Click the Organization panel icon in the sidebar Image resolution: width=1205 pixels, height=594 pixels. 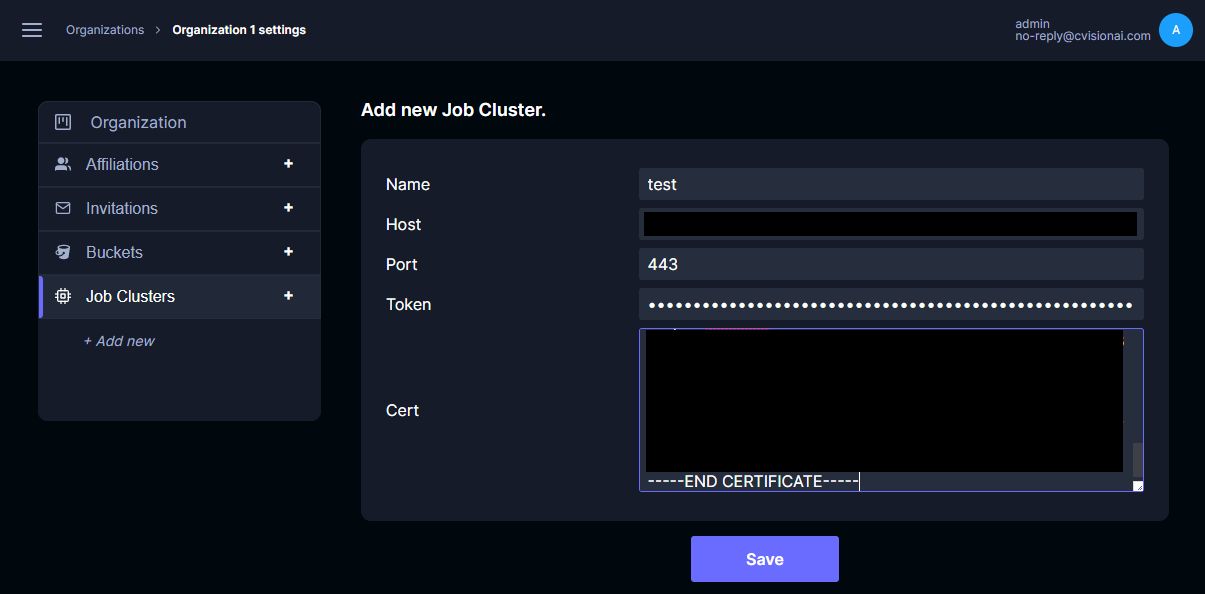63,121
